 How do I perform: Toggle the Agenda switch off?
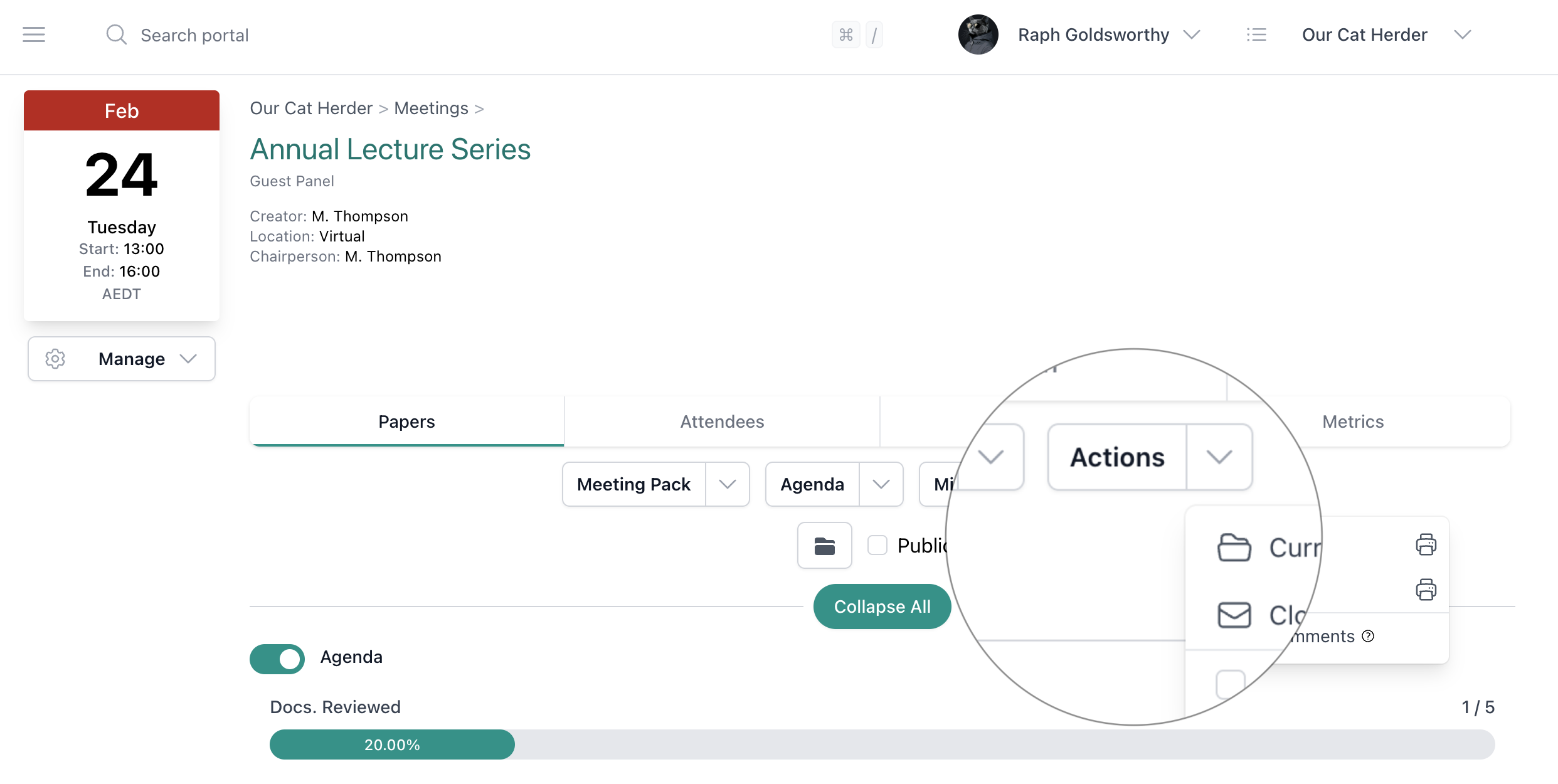(277, 659)
